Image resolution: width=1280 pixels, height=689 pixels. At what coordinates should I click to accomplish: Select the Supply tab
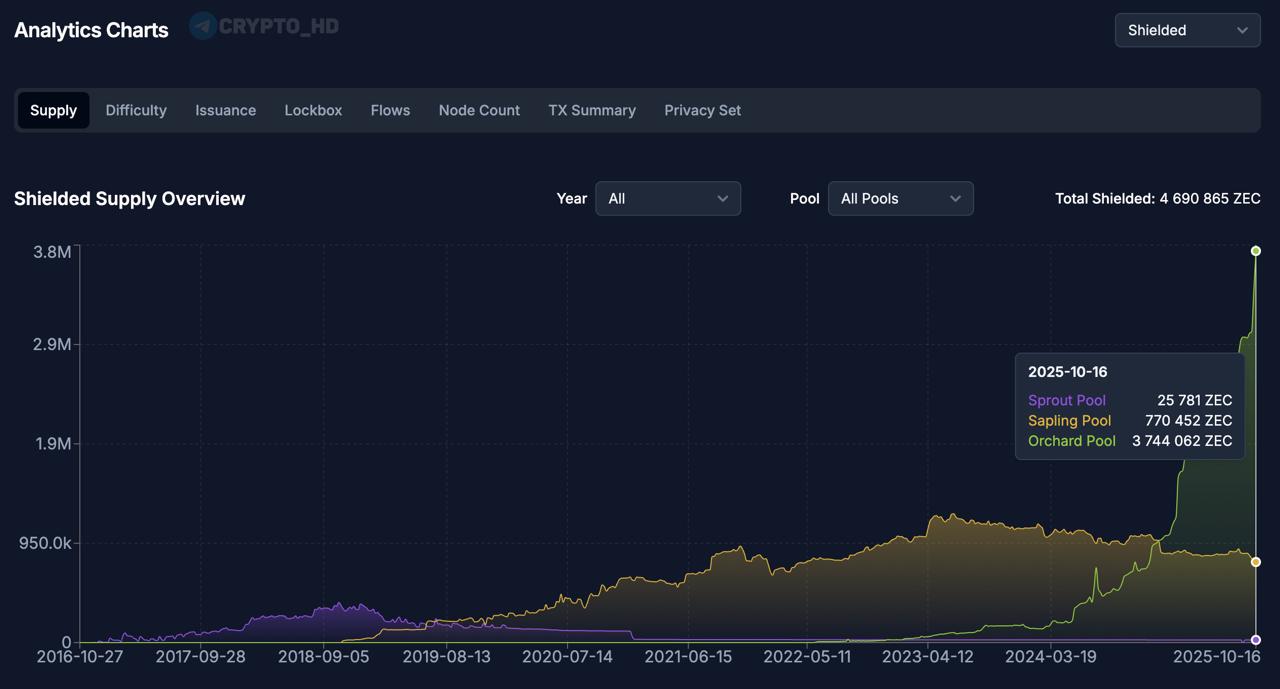coord(53,110)
